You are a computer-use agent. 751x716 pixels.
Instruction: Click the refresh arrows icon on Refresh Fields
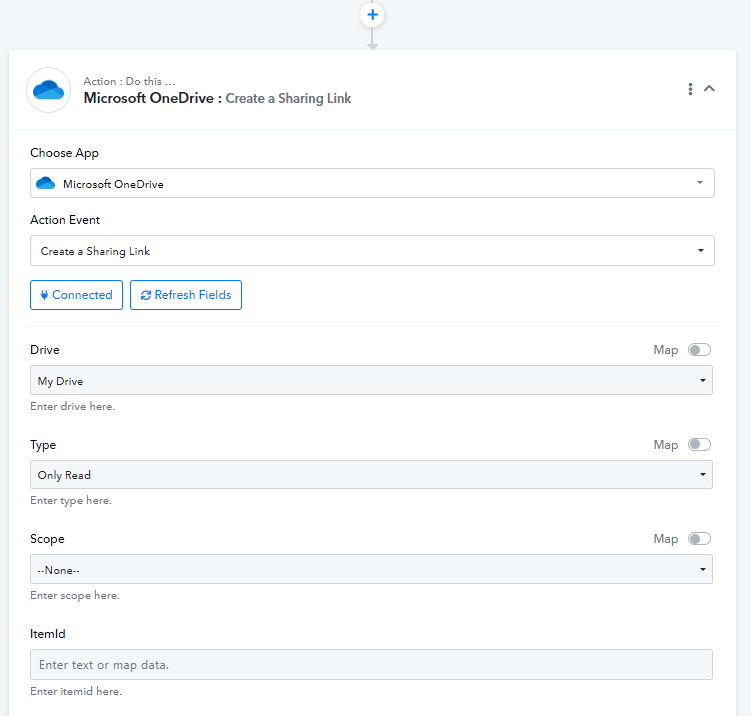(x=146, y=295)
